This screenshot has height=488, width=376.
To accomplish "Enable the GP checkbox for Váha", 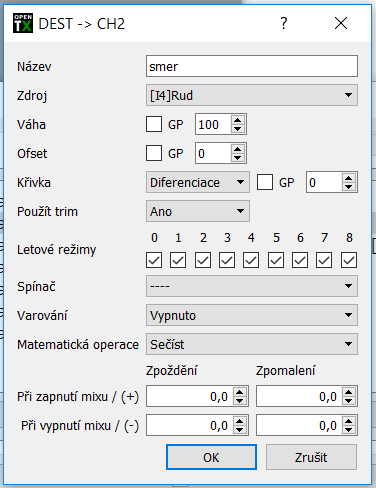I will tap(154, 124).
